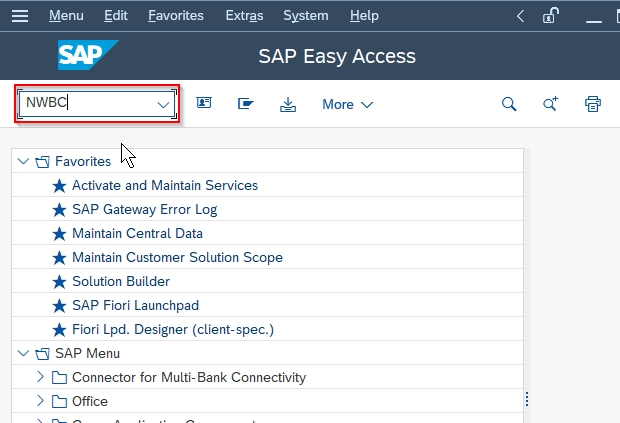The image size is (620, 423).
Task: Open the Extras menu
Action: click(x=243, y=16)
